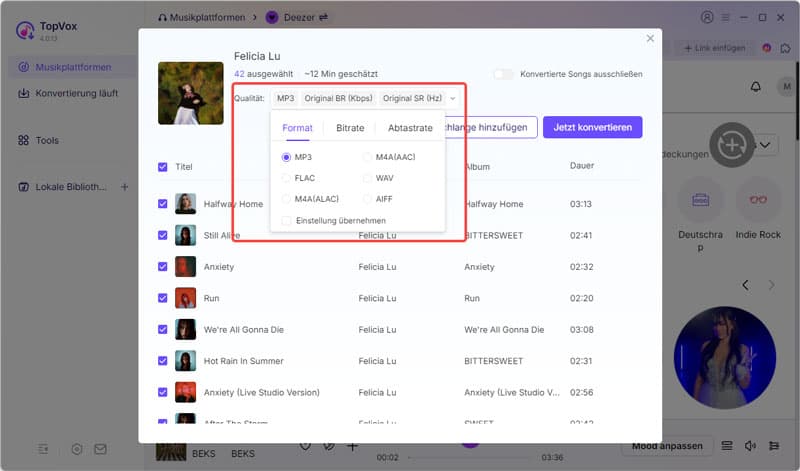Click the artist portrait in main window
The width and height of the screenshot is (800, 471).
coord(724,357)
